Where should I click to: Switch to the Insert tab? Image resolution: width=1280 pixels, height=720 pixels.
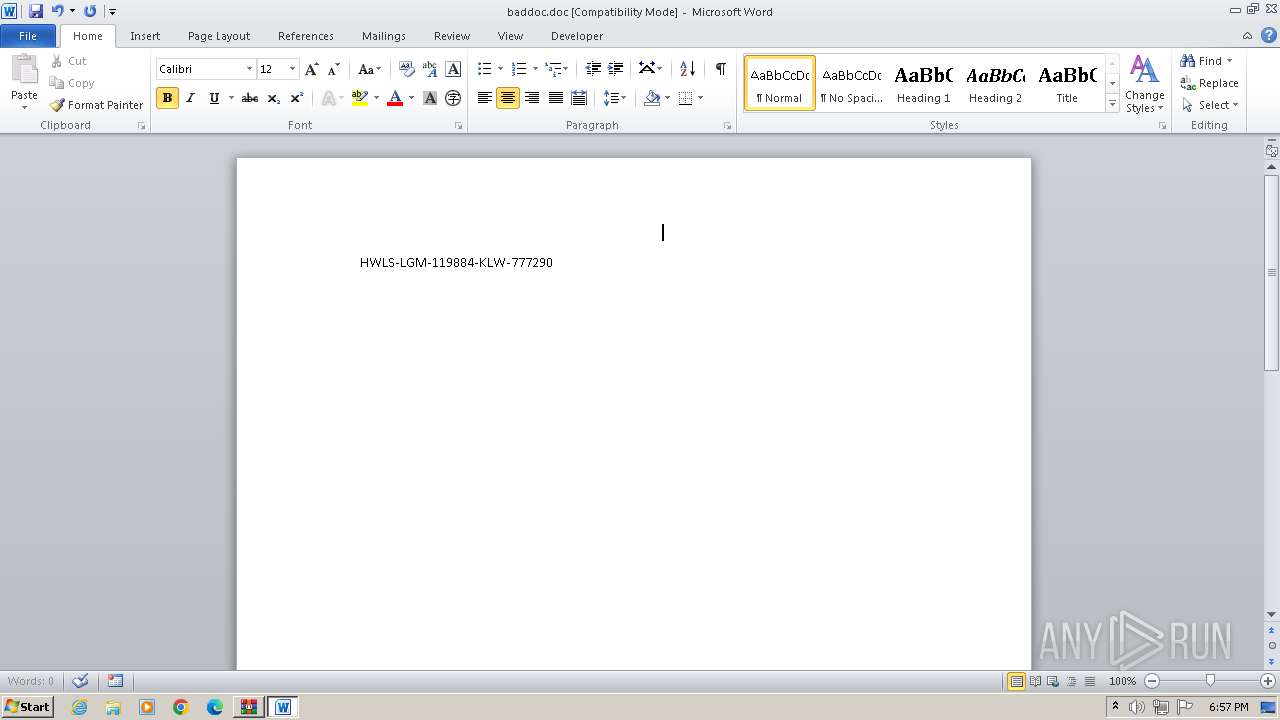tap(145, 36)
